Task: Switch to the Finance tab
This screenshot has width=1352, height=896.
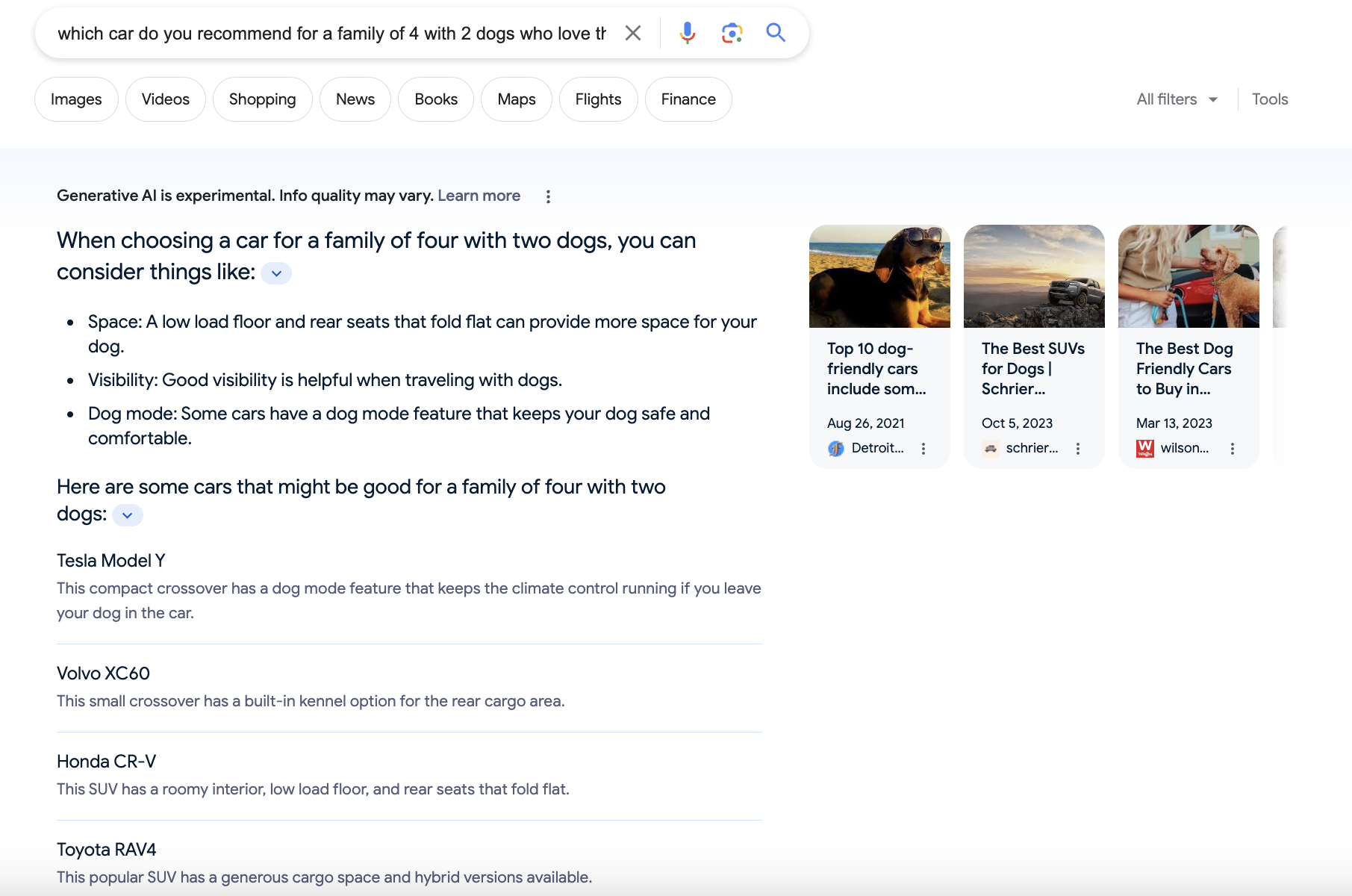Action: [688, 99]
